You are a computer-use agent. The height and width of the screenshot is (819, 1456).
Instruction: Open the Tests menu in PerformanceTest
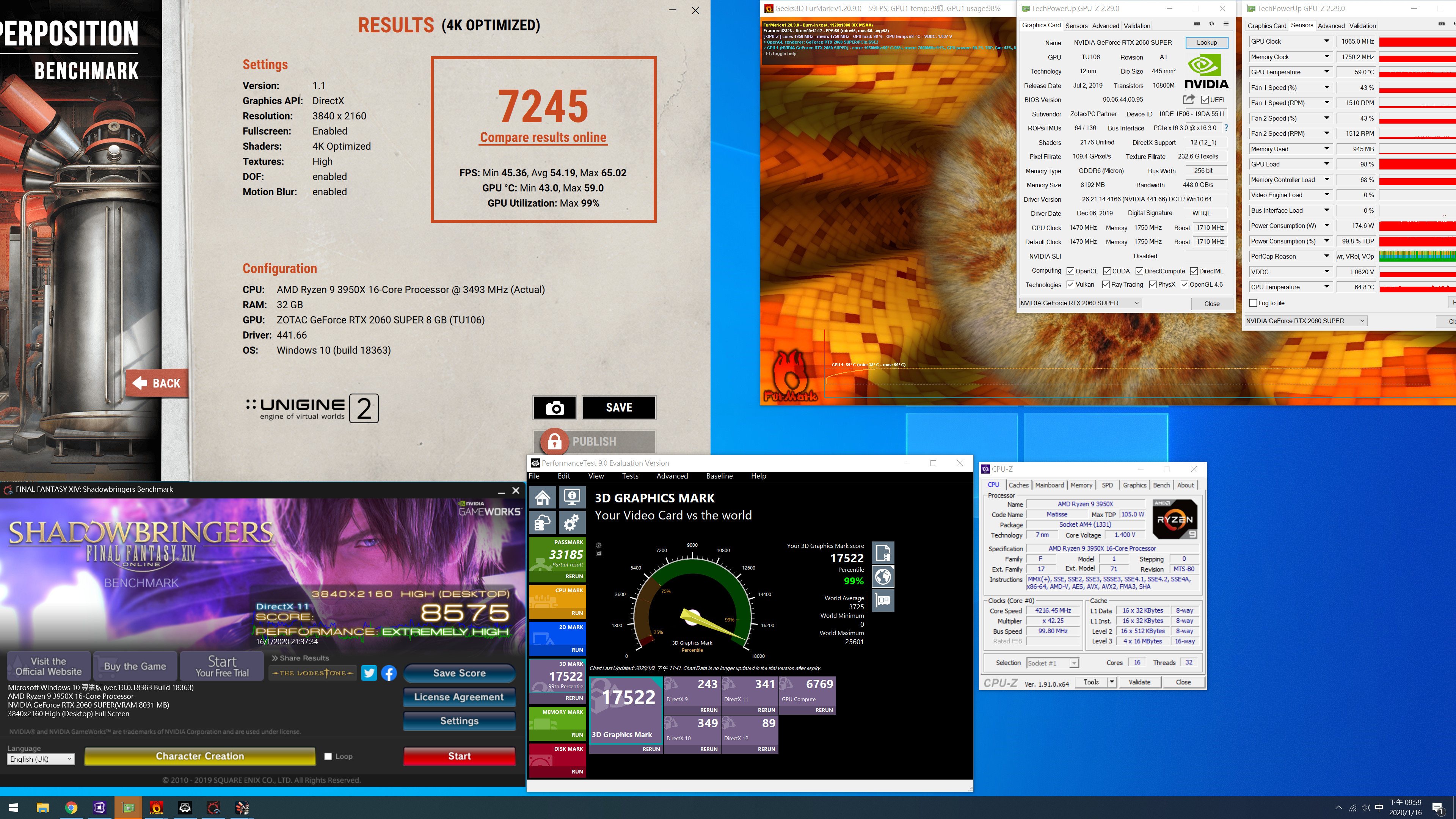630,476
